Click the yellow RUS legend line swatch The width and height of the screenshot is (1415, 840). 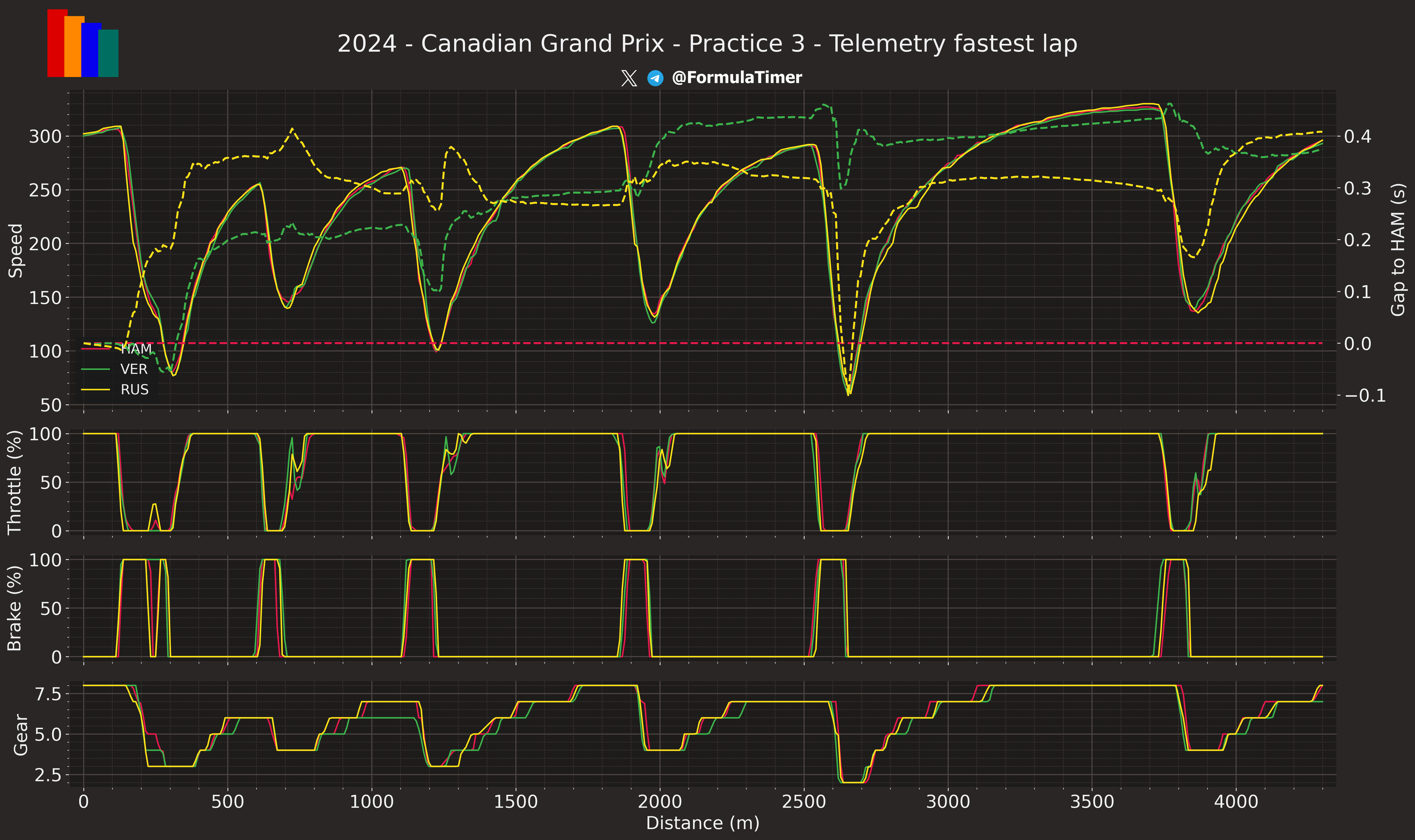(x=95, y=390)
